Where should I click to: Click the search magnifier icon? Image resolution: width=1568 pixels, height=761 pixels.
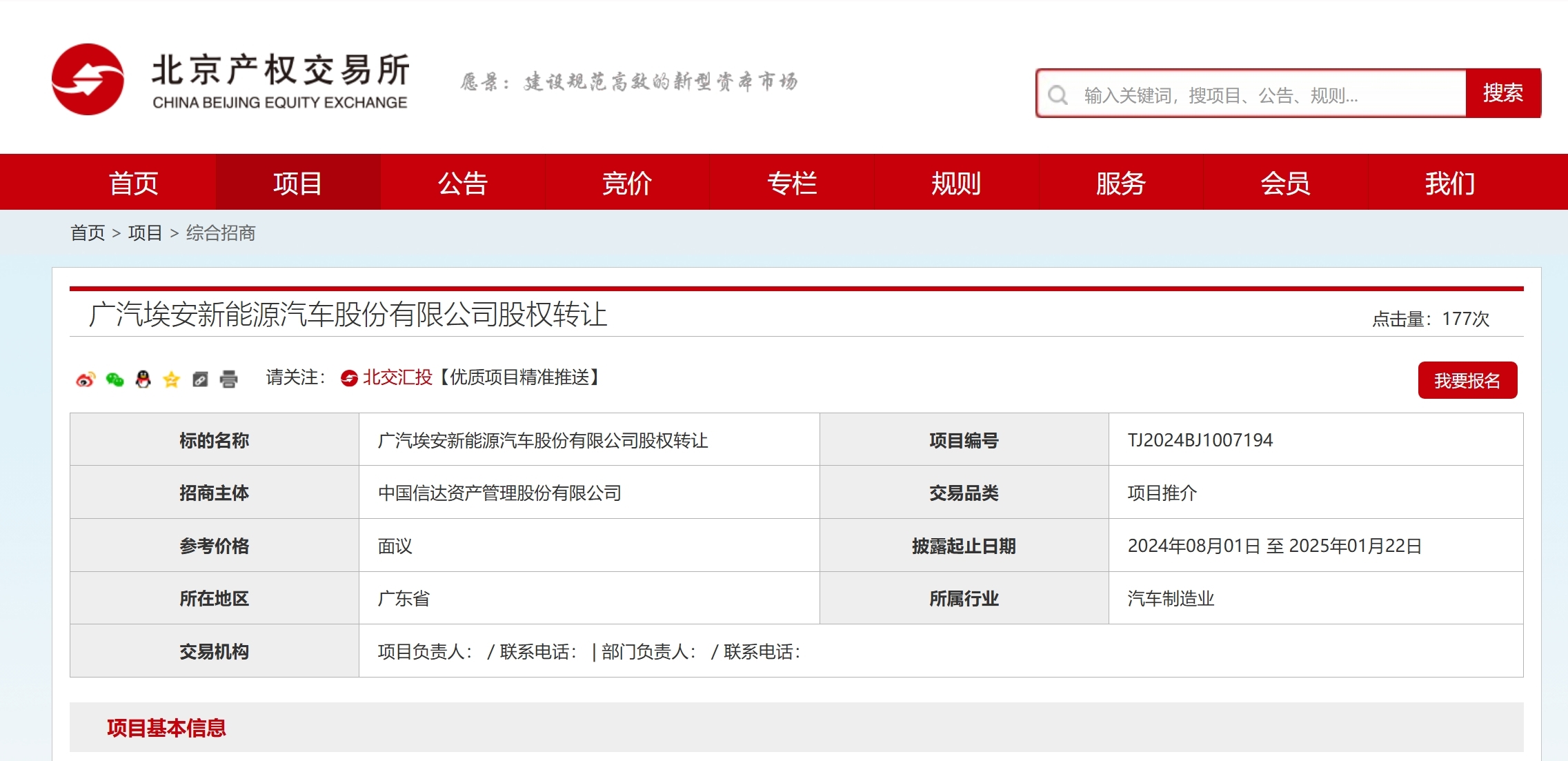(1058, 95)
